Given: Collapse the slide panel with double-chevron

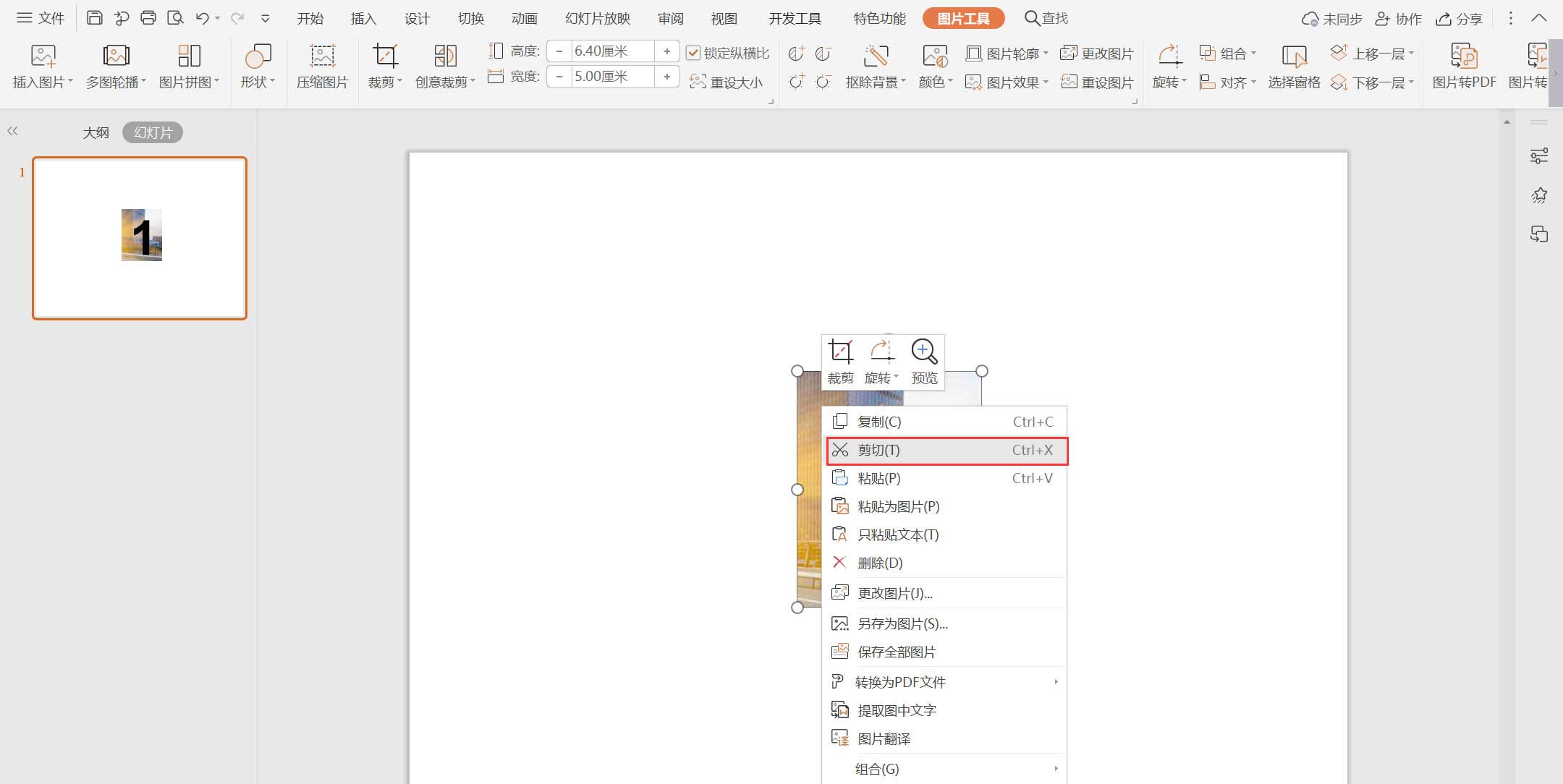Looking at the screenshot, I should click(12, 131).
